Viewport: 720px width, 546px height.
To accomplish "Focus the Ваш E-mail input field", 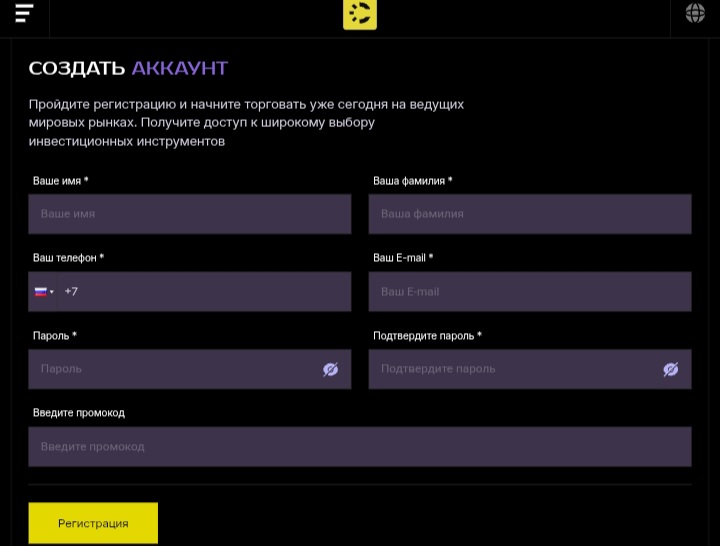I will [529, 292].
